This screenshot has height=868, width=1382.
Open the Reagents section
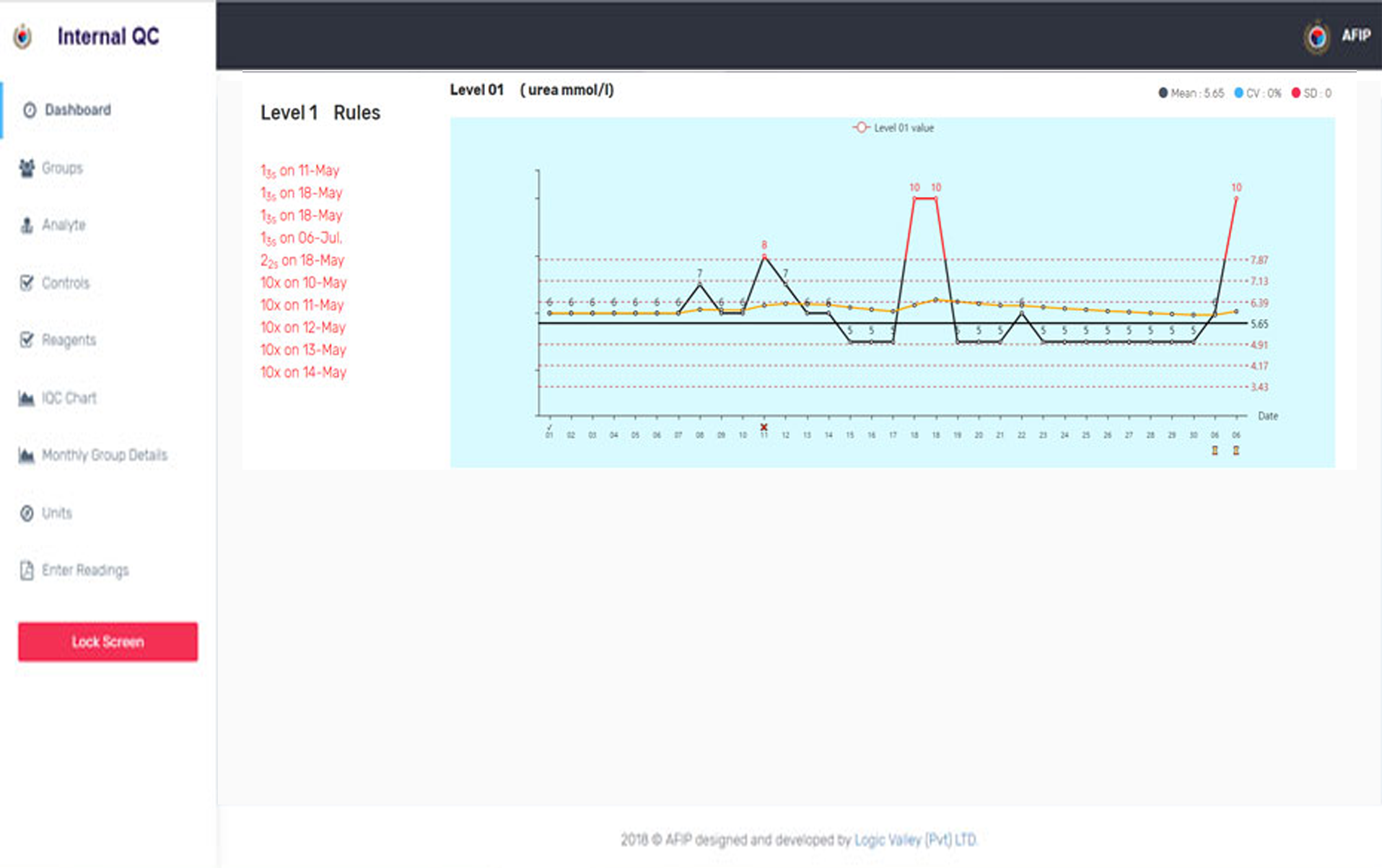click(x=69, y=340)
